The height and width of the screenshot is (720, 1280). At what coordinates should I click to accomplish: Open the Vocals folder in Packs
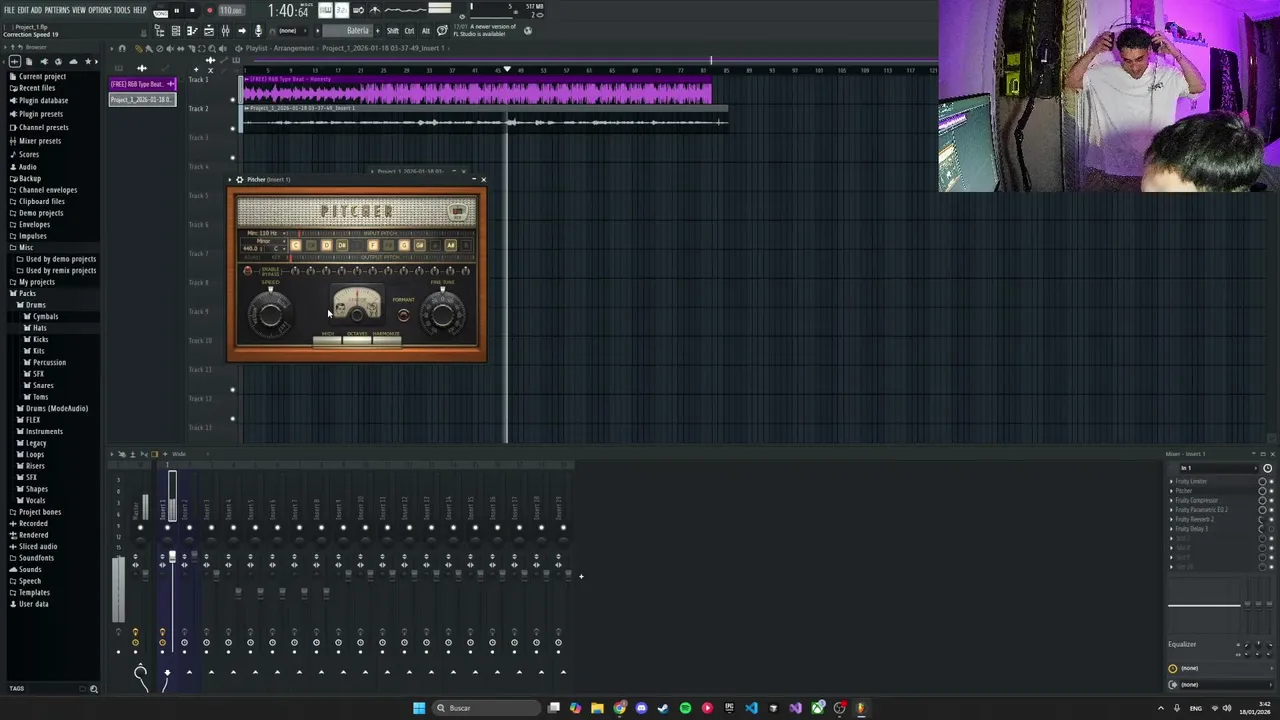pyautogui.click(x=35, y=500)
